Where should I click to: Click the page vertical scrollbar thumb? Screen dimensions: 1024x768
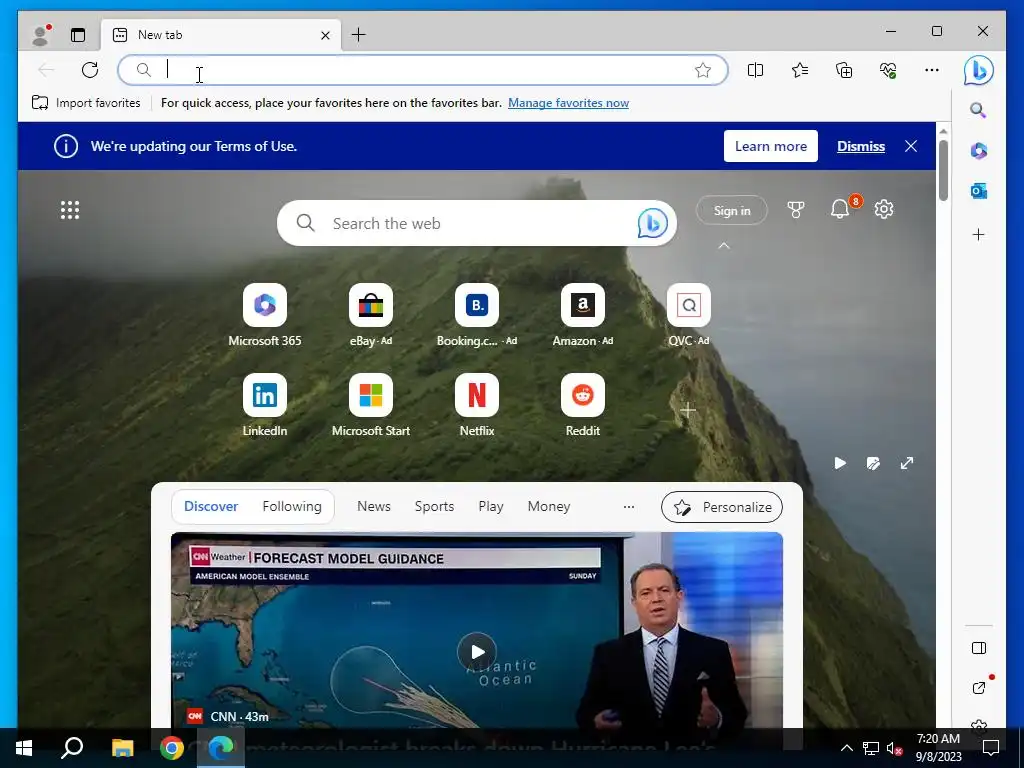pos(943,171)
